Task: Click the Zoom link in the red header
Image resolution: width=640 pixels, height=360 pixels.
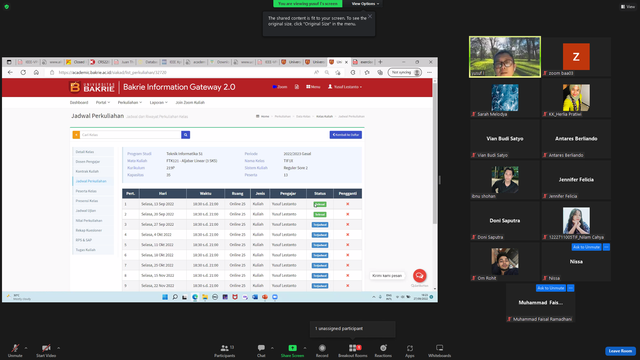Action: (x=280, y=87)
